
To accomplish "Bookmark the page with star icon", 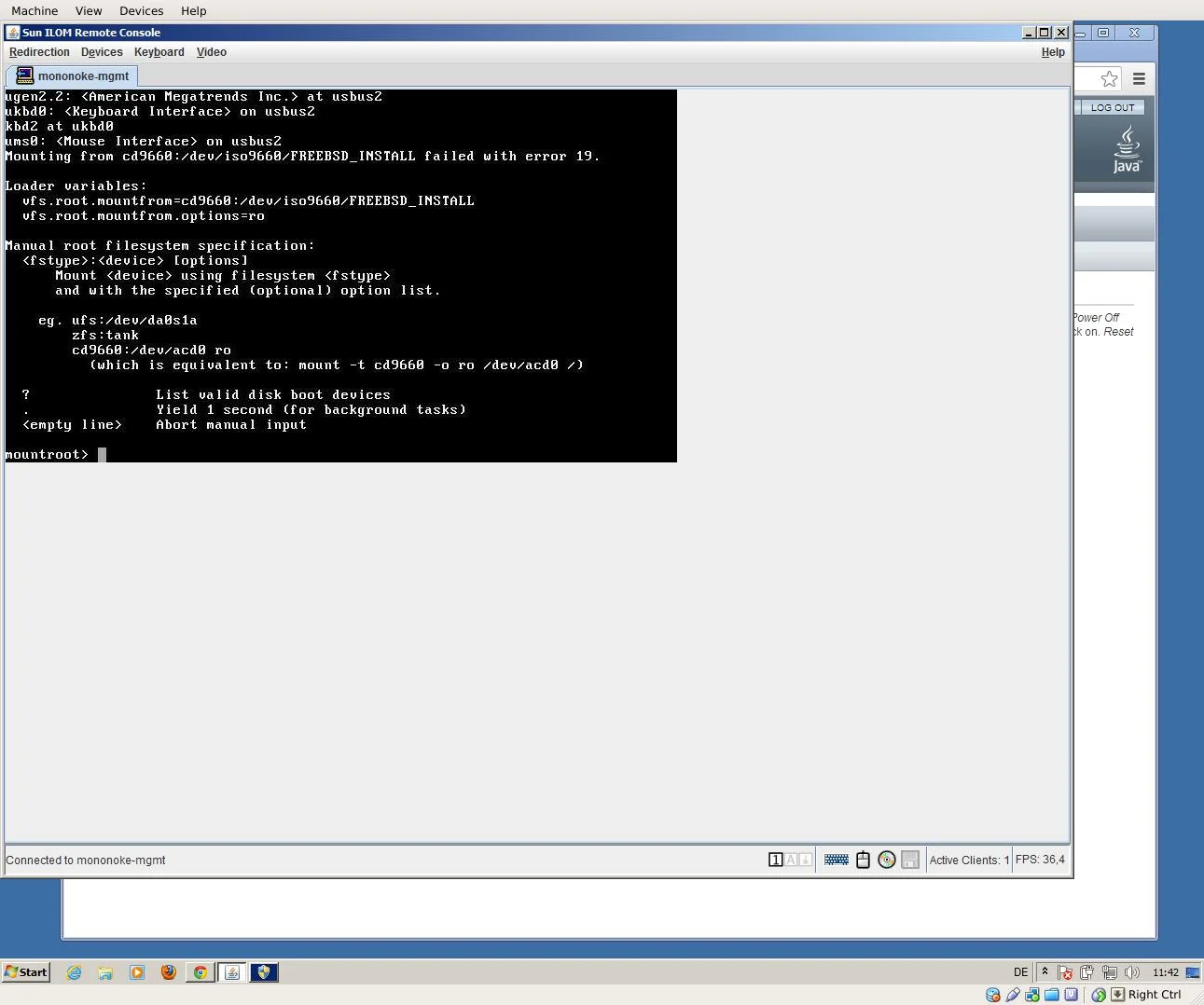I will pyautogui.click(x=1109, y=79).
